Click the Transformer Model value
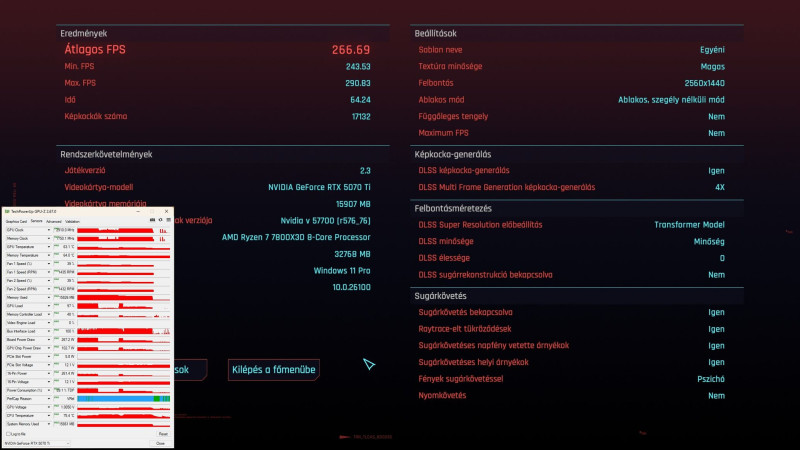The image size is (800, 450). (x=689, y=224)
